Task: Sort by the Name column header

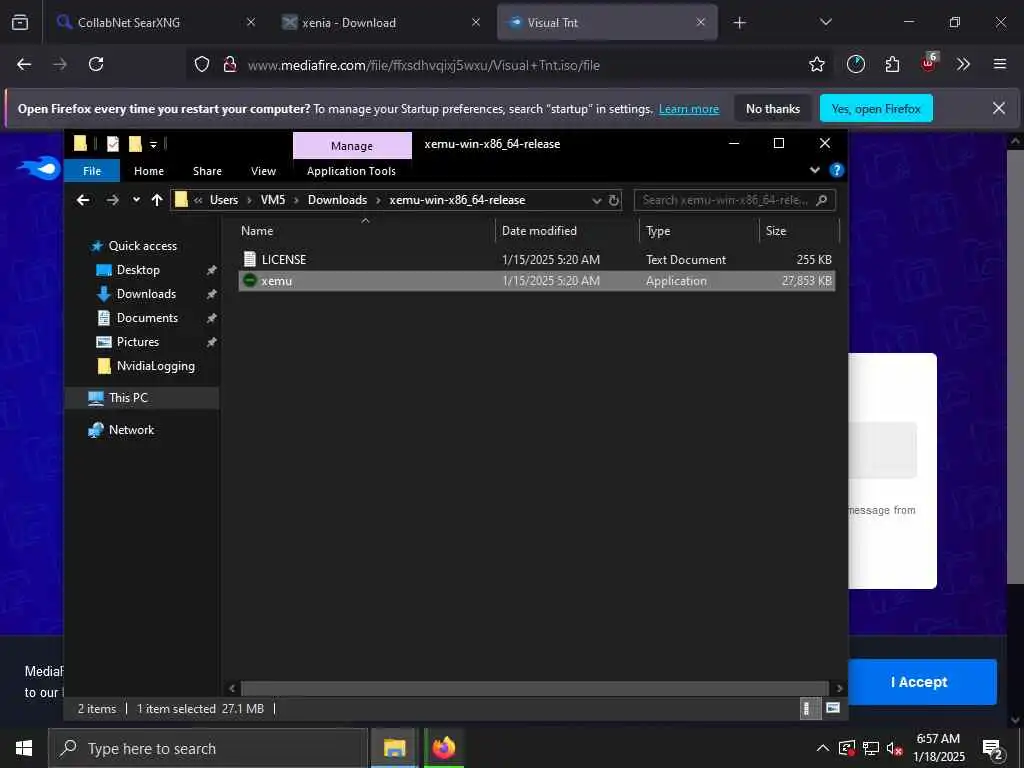Action: click(x=366, y=231)
